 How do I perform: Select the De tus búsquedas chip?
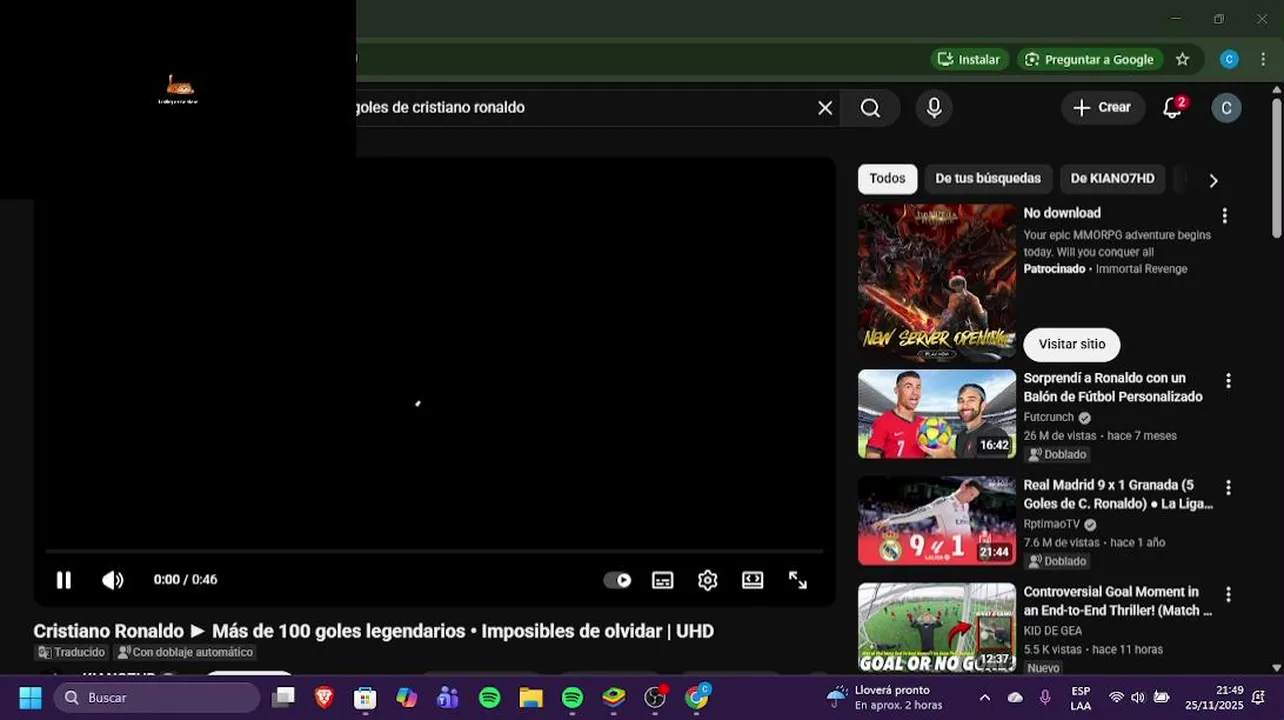pos(988,179)
